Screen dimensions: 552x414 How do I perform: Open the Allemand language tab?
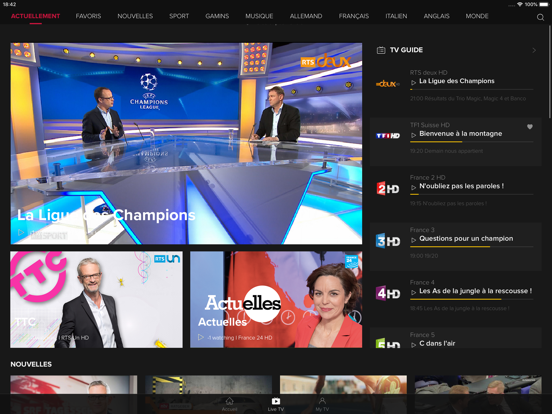[x=306, y=16]
